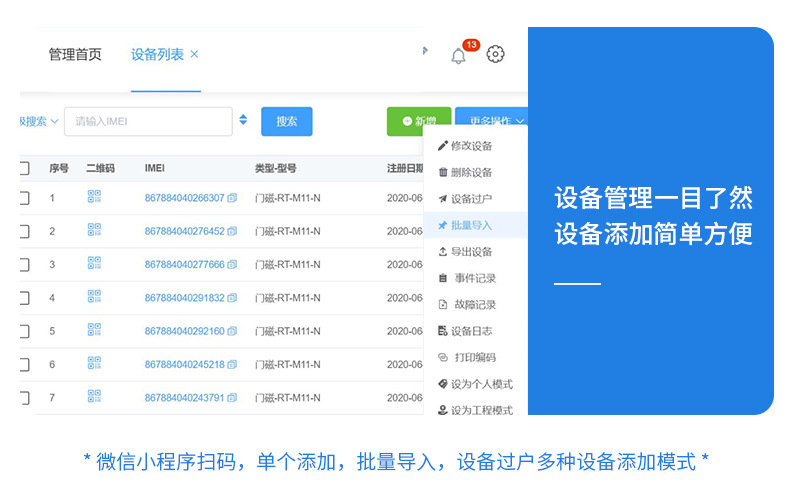Check the checkbox for row 6
The image size is (790, 485).
(x=24, y=364)
